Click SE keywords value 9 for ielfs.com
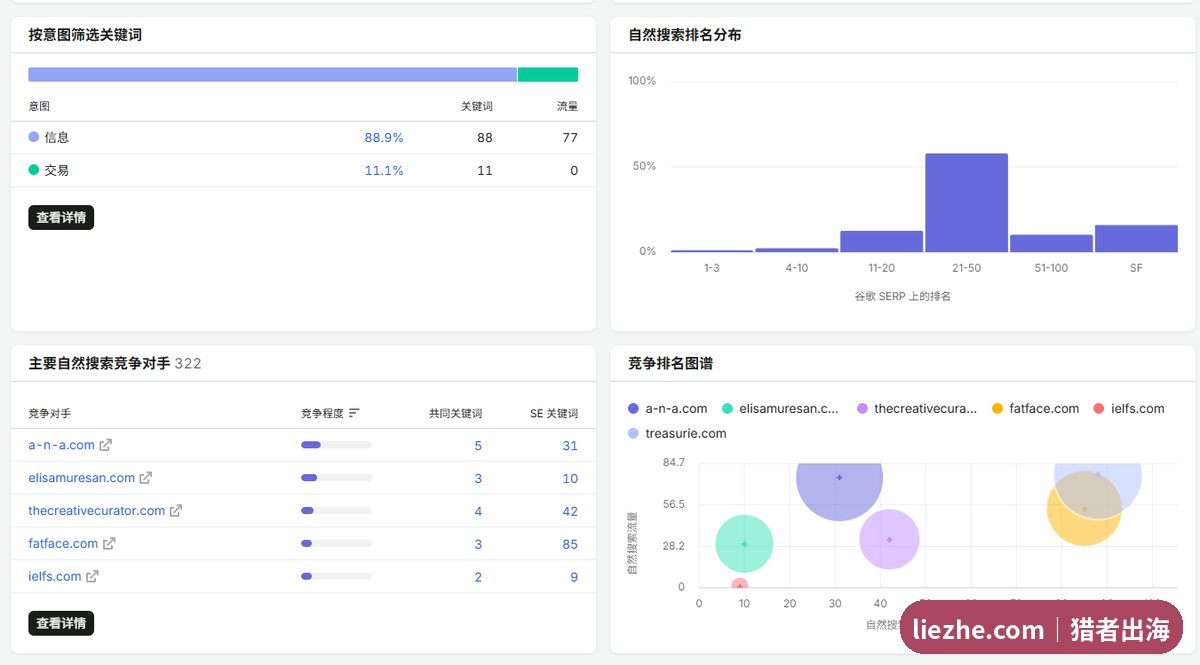Viewport: 1200px width, 665px height. 574,578
